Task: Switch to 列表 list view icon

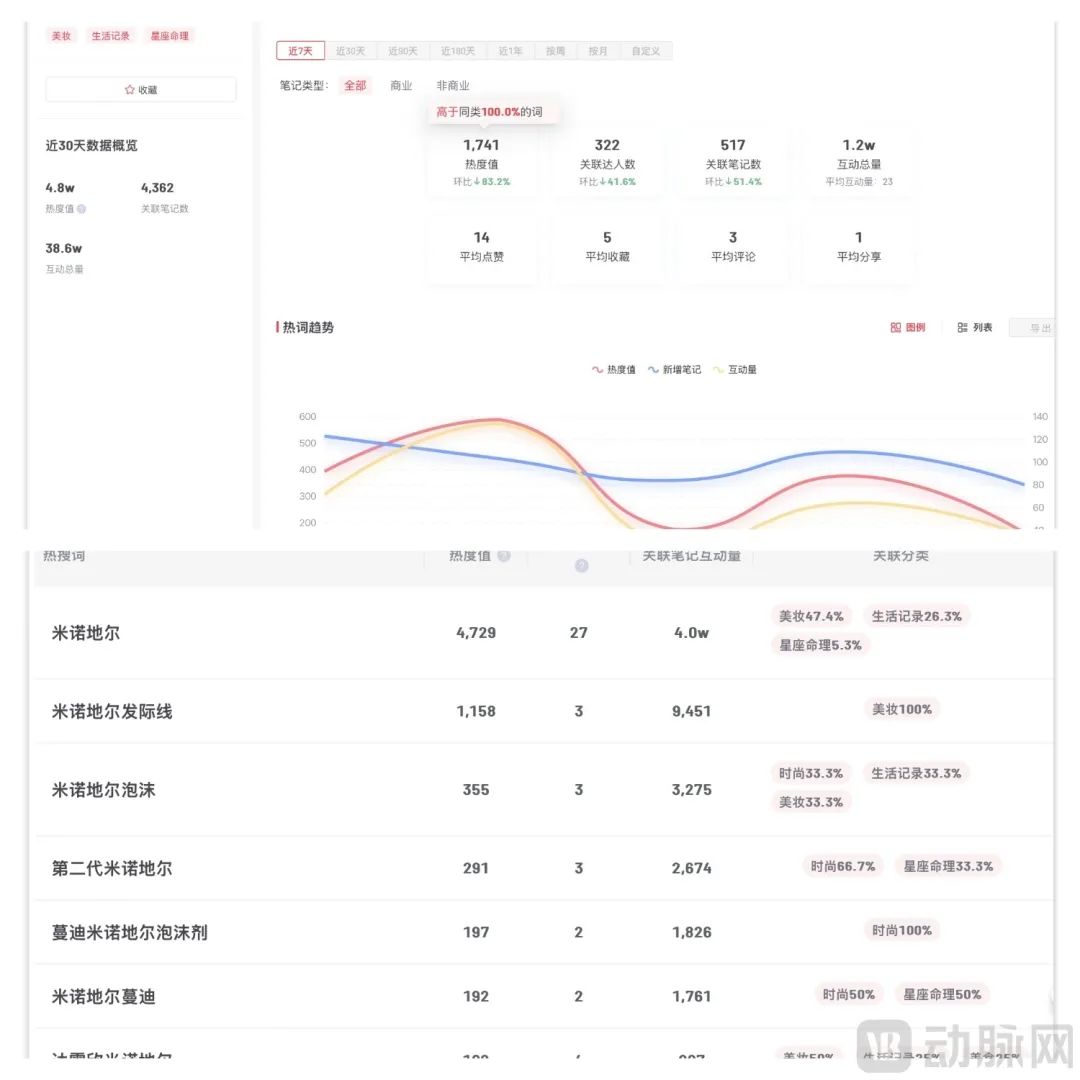Action: click(x=962, y=328)
